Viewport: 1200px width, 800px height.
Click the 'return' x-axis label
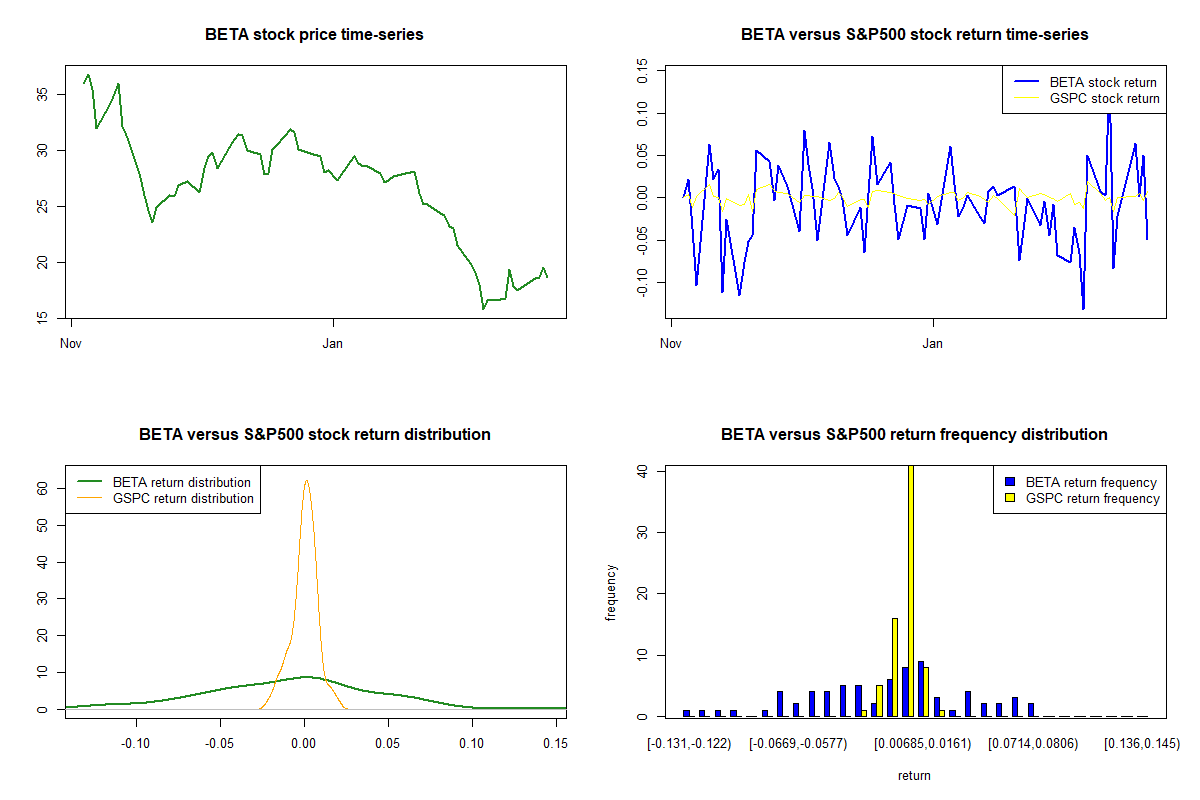[914, 775]
